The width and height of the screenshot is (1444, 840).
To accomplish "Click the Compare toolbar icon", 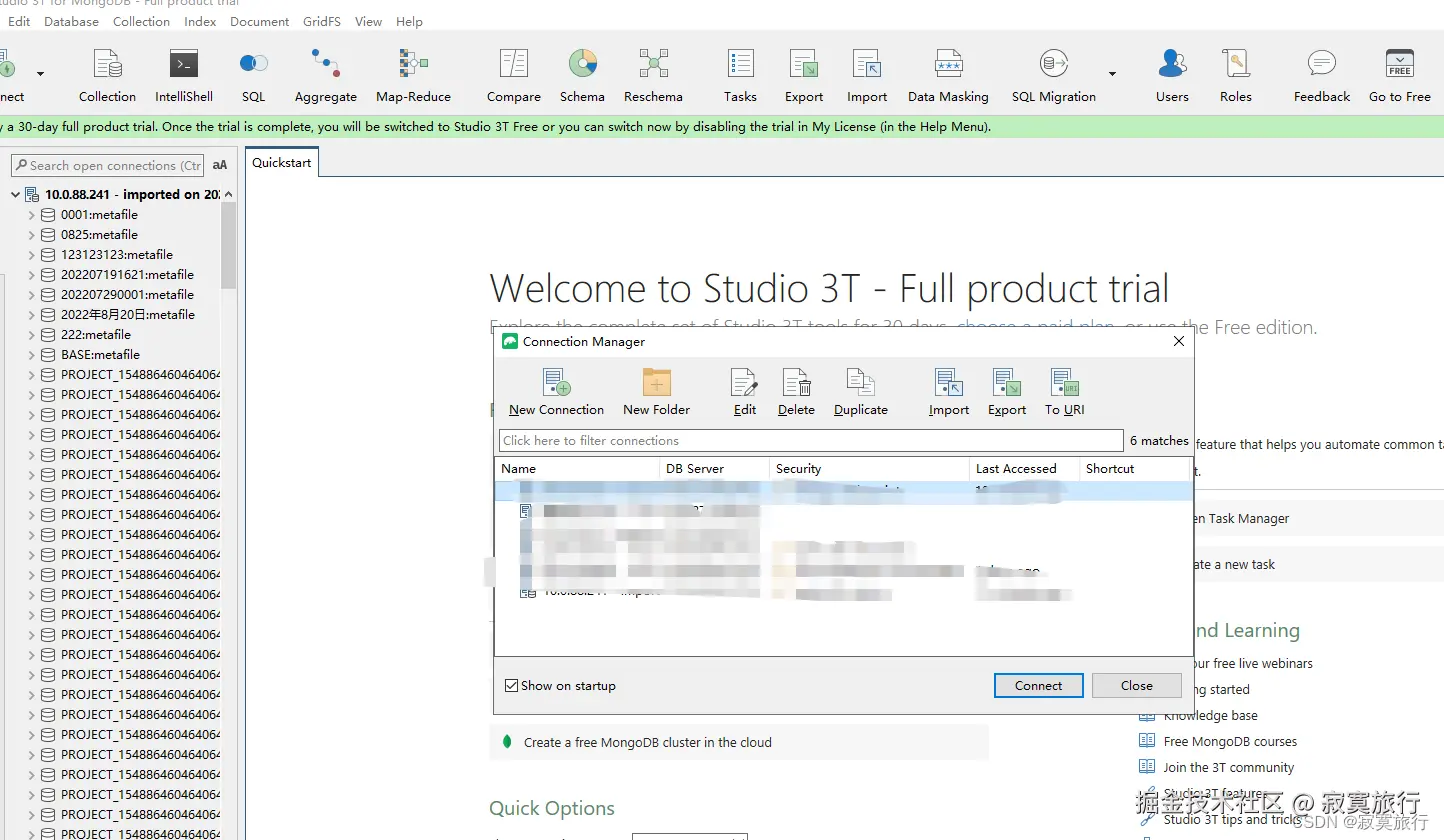I will [x=514, y=75].
